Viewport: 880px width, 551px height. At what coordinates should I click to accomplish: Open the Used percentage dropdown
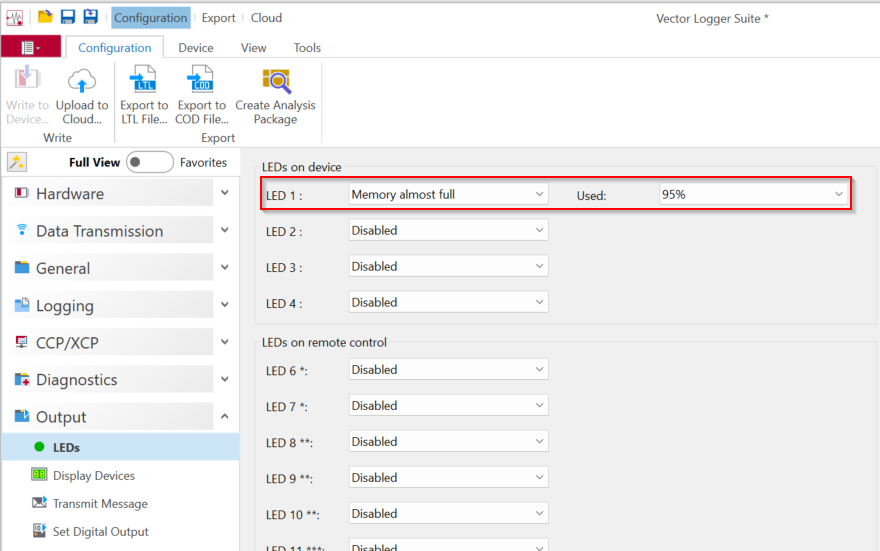pos(753,194)
